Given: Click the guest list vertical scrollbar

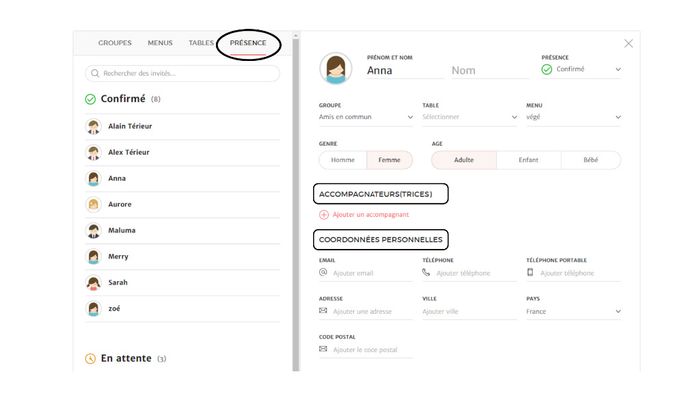Looking at the screenshot, I should [x=296, y=203].
